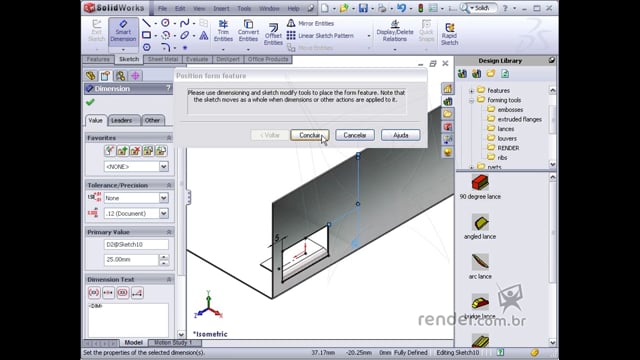Click Create New Folder icon in Design Library
640x360 pixels.
pos(491,74)
